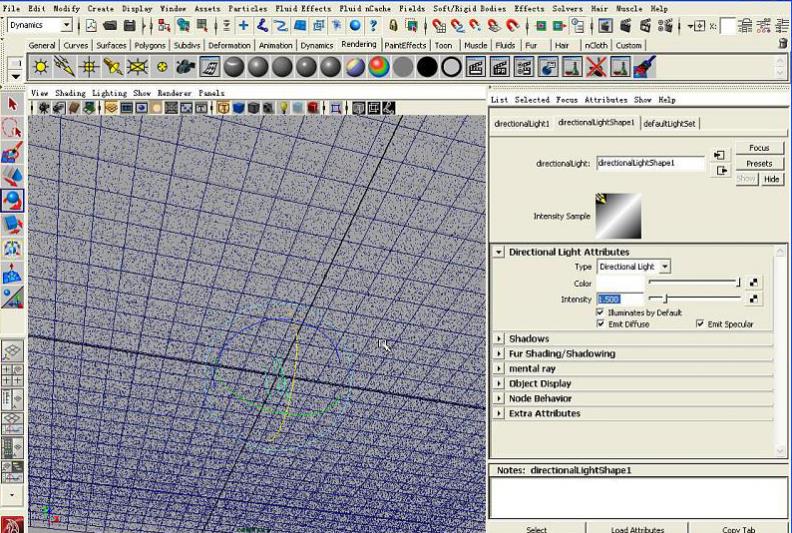Click the new scene icon

point(91,25)
